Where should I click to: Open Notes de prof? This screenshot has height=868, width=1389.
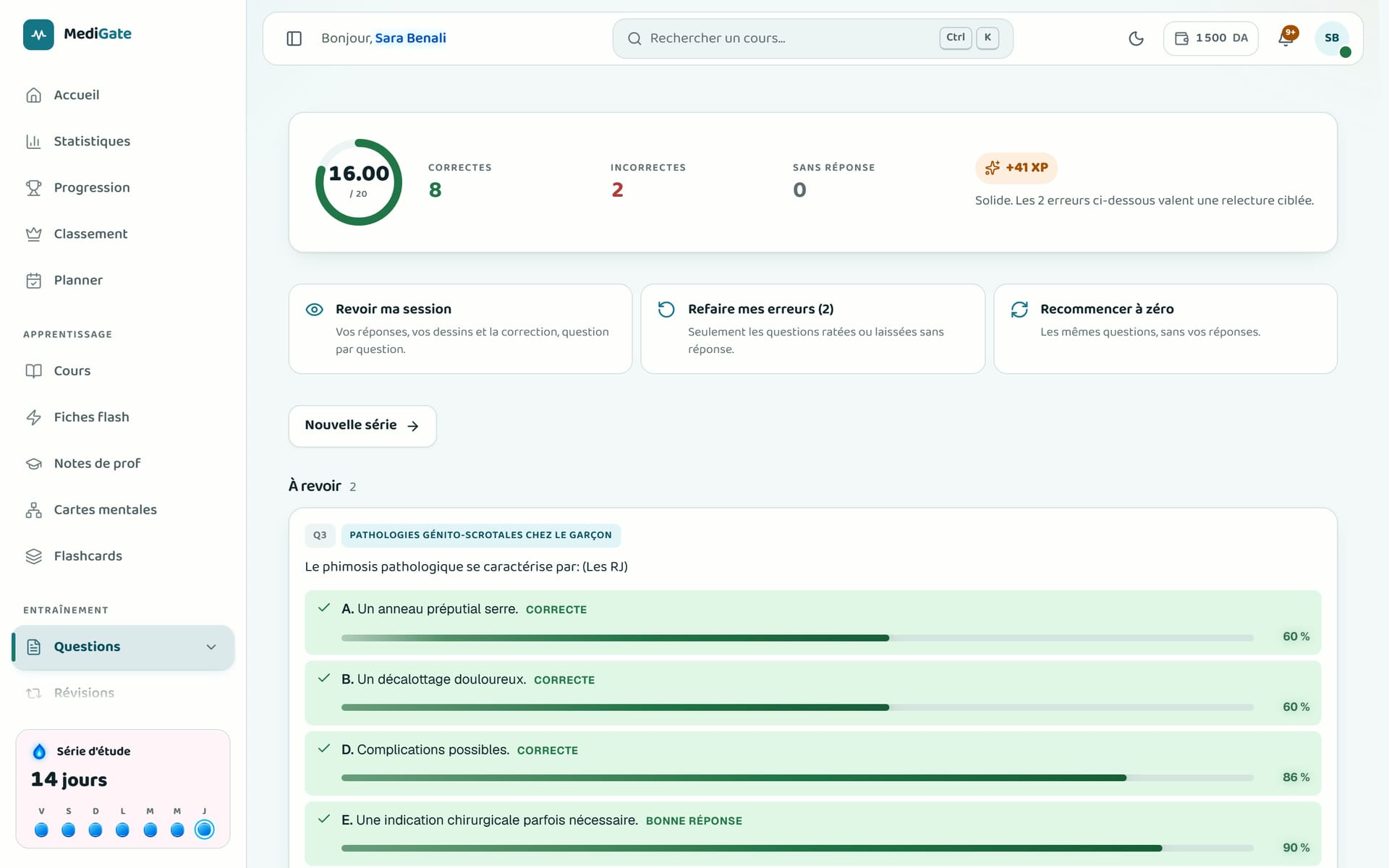pos(123,463)
